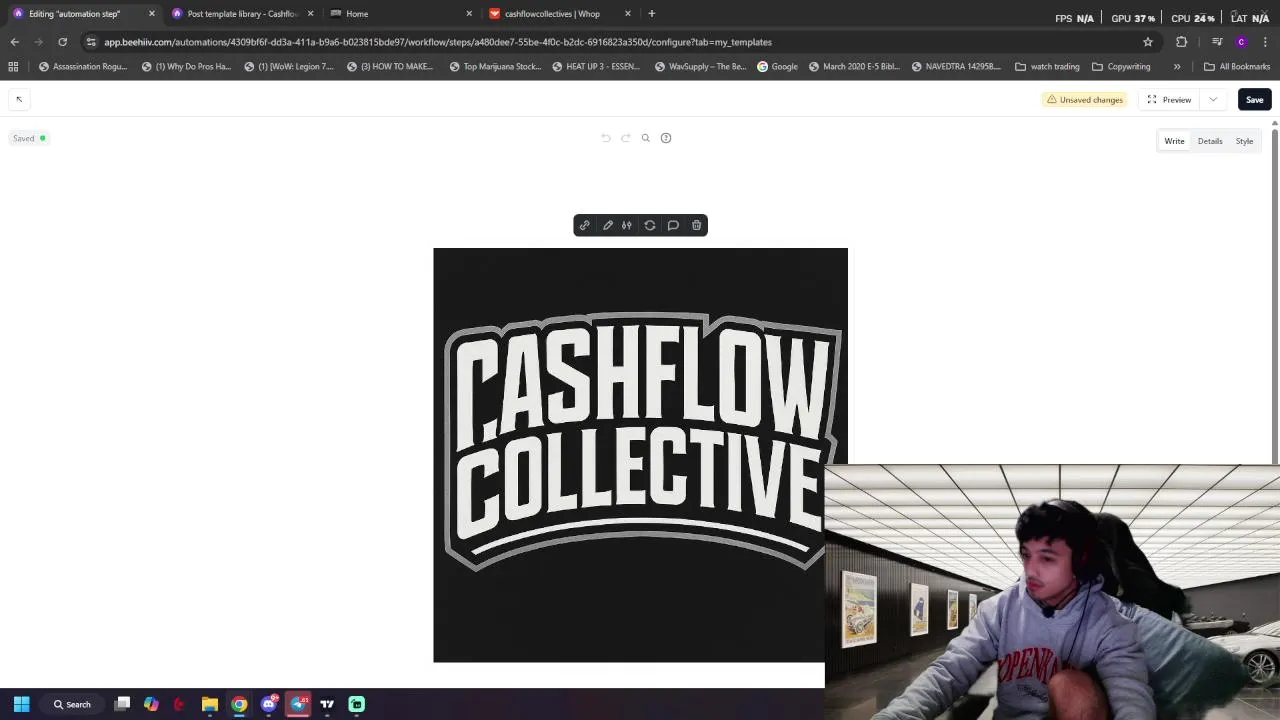Add a comment with speech bubble icon
Image resolution: width=1280 pixels, height=720 pixels.
673,225
